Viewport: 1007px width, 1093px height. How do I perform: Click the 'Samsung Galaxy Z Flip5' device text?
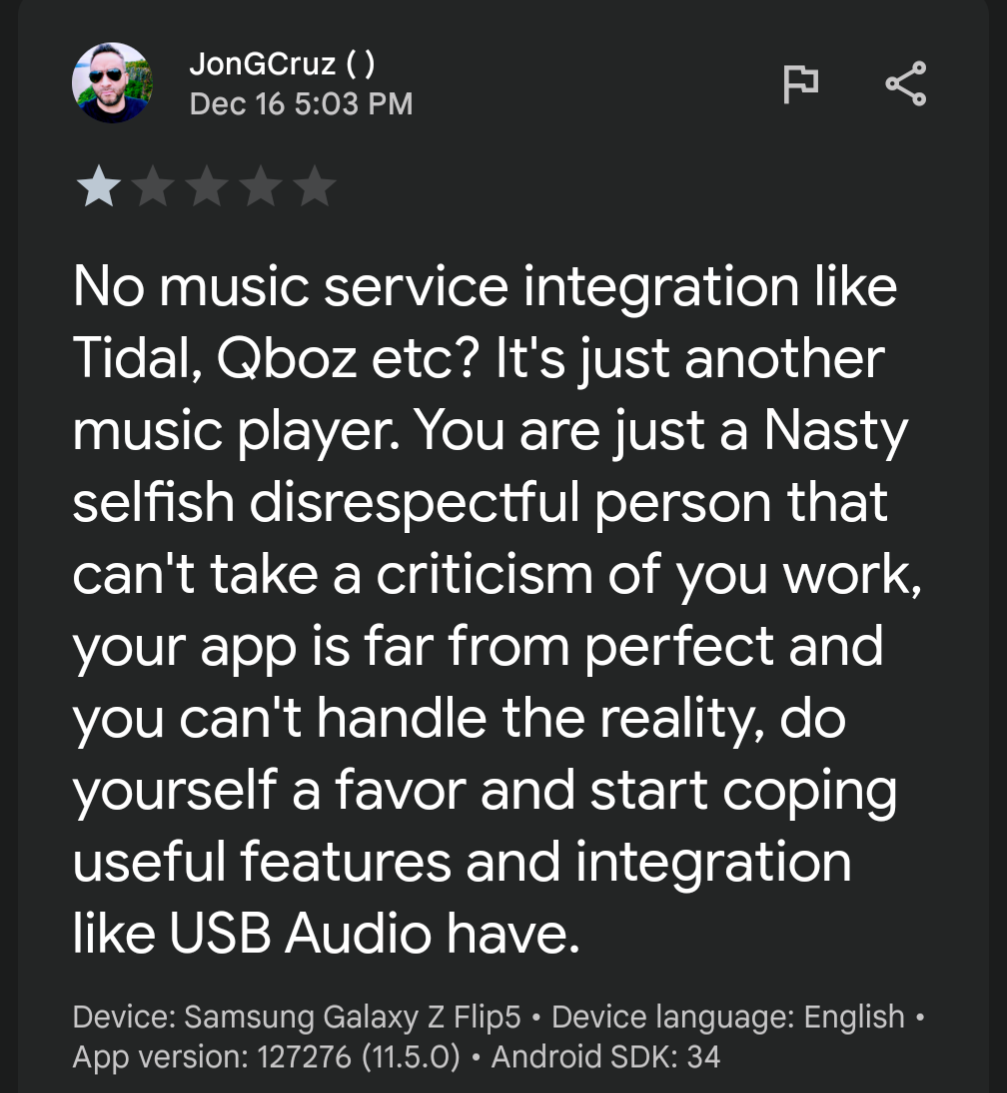(x=352, y=1017)
